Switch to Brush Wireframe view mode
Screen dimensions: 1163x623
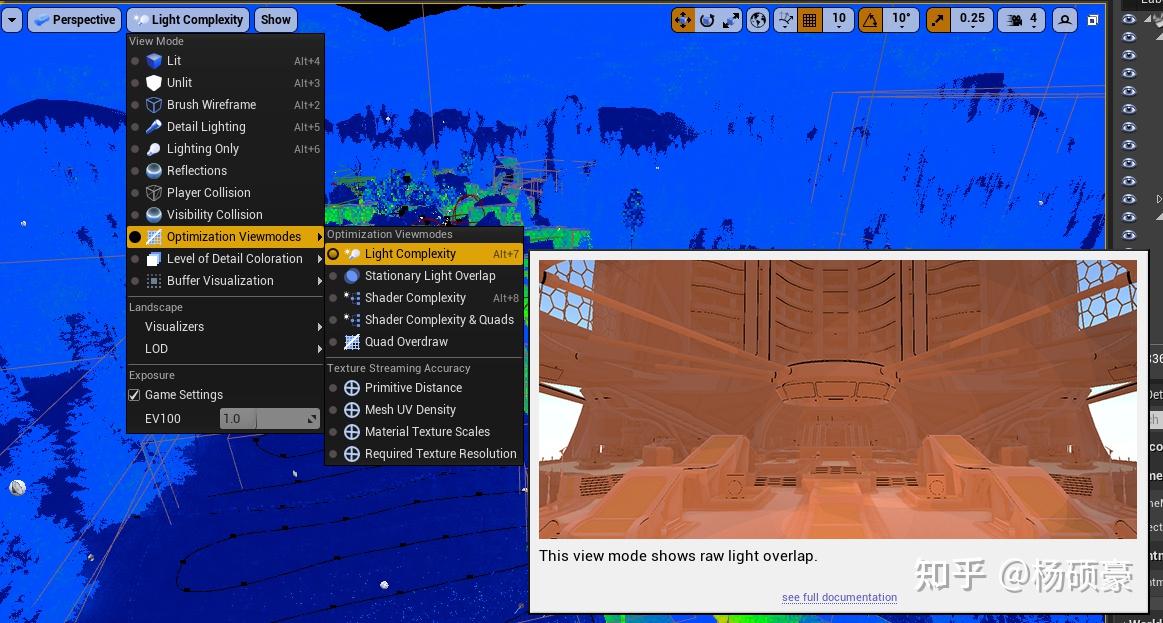225,105
